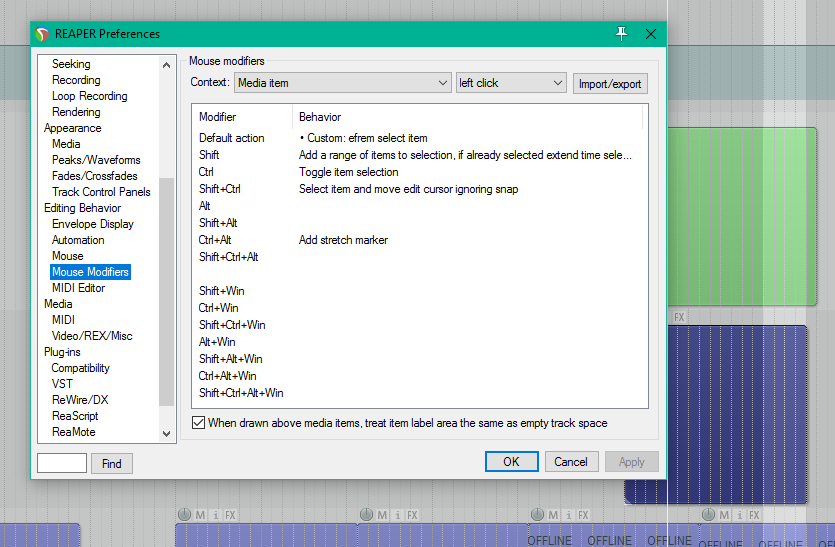This screenshot has width=835, height=547.
Task: Open the Appearance category
Action: pyautogui.click(x=72, y=128)
